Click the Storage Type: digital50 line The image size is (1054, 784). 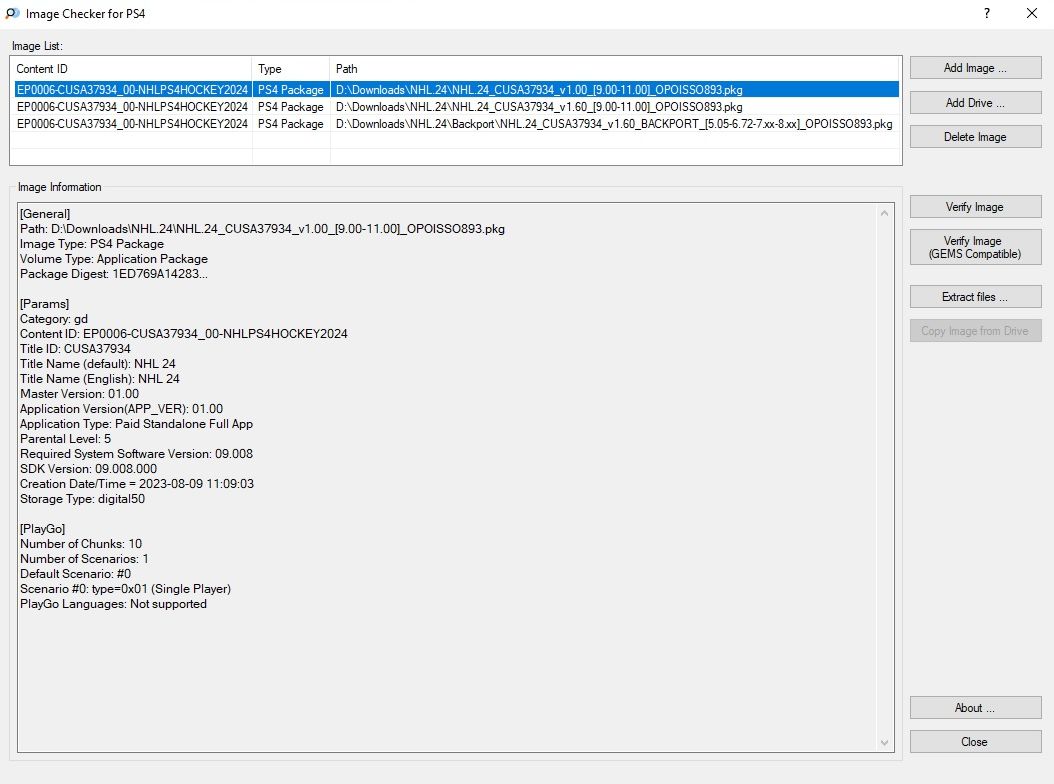(x=82, y=499)
